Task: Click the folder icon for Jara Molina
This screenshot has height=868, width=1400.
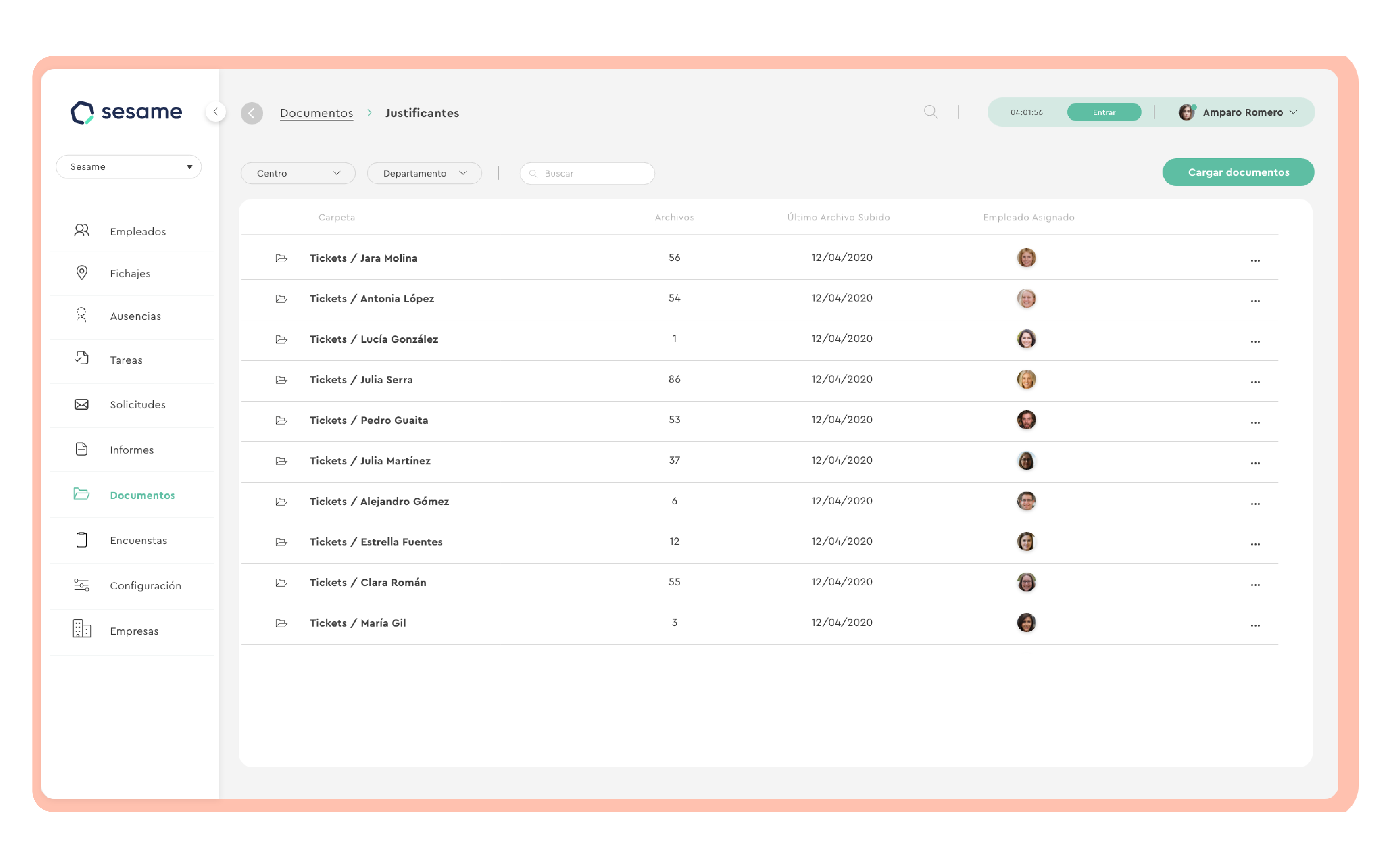Action: 281,258
